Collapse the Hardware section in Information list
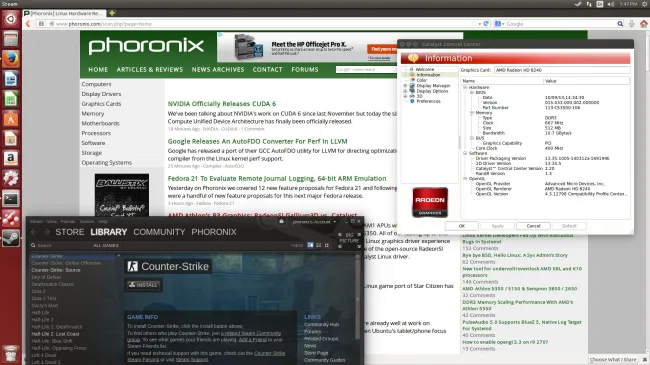650x365 pixels. click(465, 88)
